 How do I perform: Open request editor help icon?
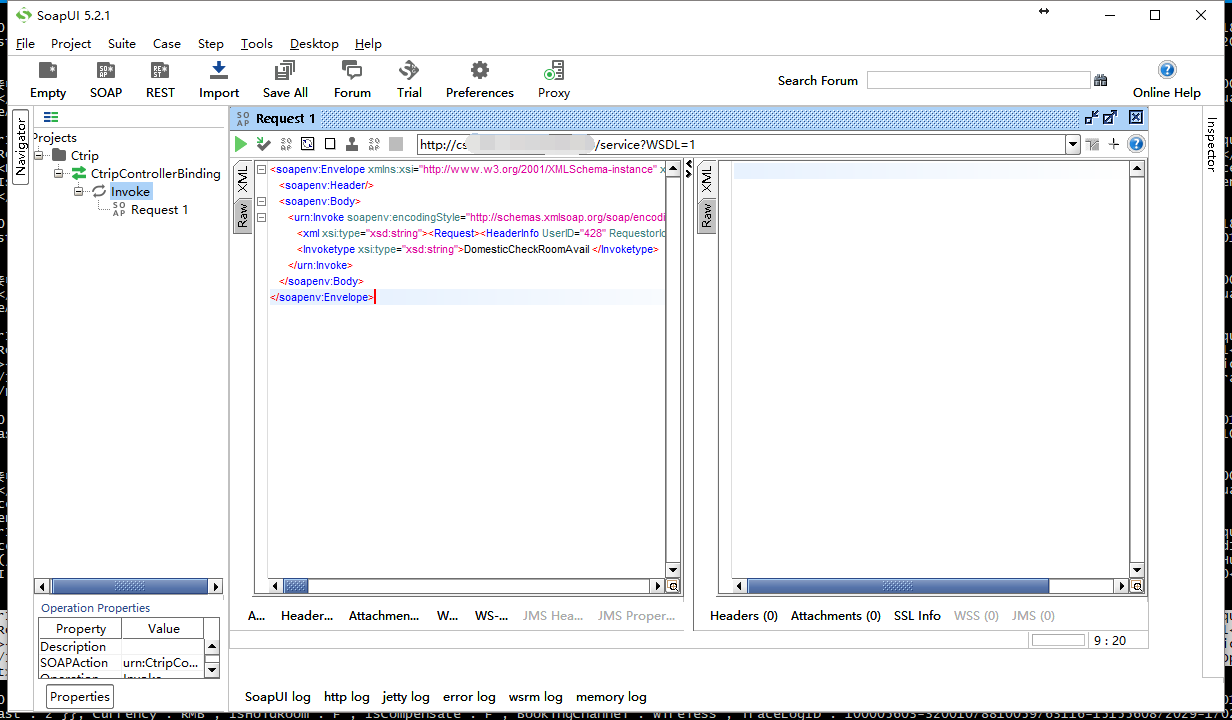(x=1136, y=144)
